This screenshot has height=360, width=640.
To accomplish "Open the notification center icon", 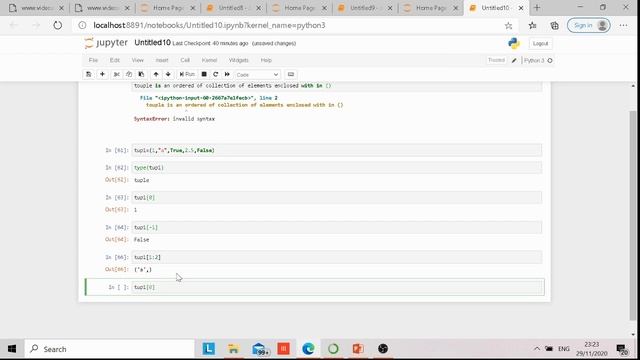I will click(x=622, y=349).
